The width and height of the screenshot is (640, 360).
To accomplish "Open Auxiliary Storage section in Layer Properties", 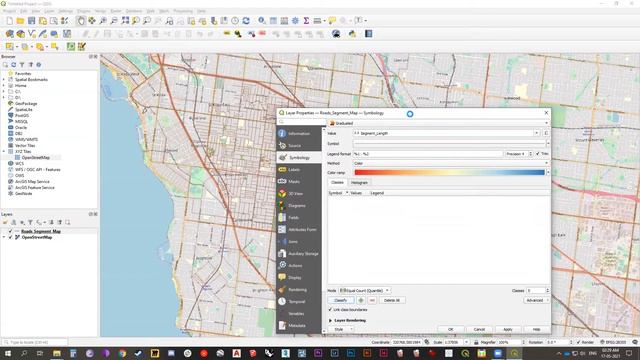I will (x=299, y=253).
